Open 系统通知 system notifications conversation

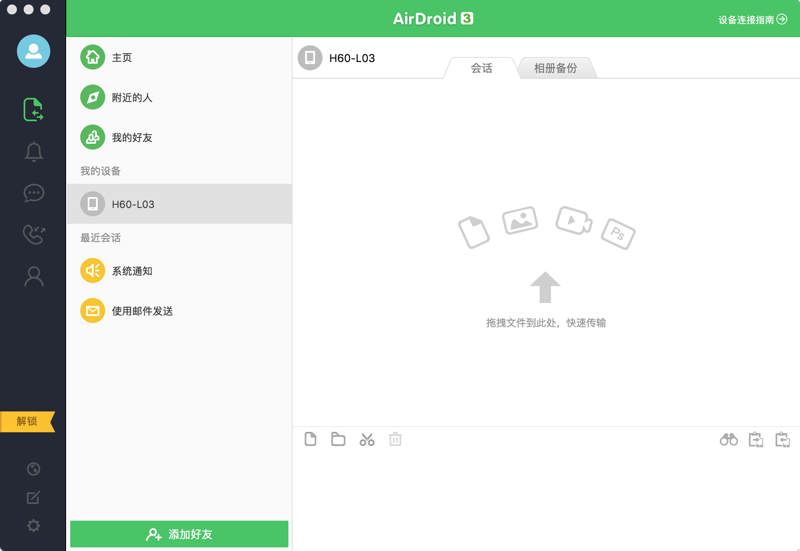[179, 270]
